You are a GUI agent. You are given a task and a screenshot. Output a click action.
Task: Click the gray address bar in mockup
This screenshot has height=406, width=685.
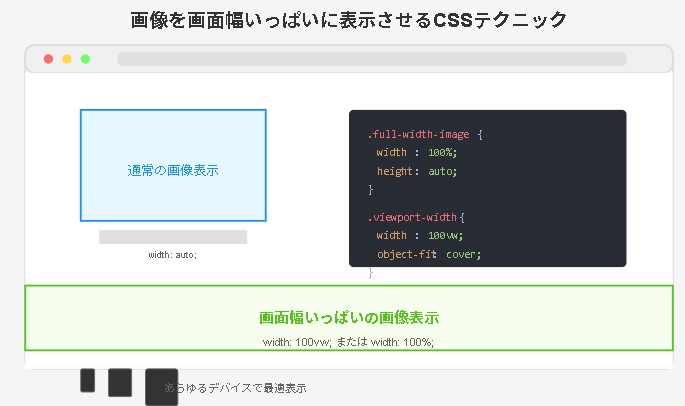pos(371,59)
